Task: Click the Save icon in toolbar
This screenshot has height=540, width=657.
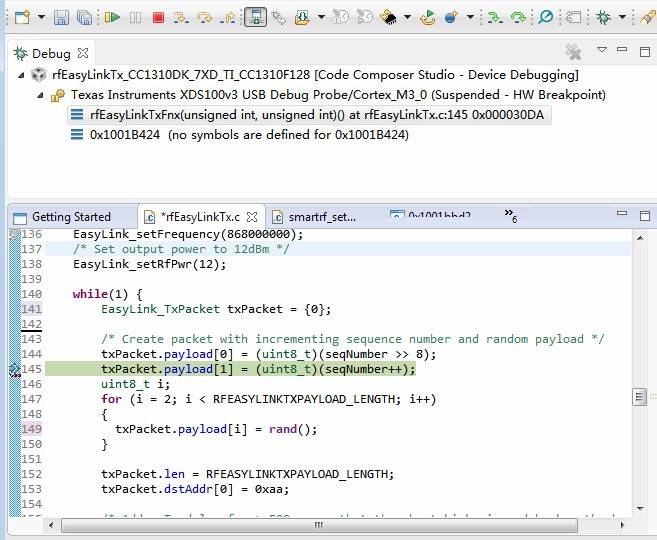Action: coord(61,18)
